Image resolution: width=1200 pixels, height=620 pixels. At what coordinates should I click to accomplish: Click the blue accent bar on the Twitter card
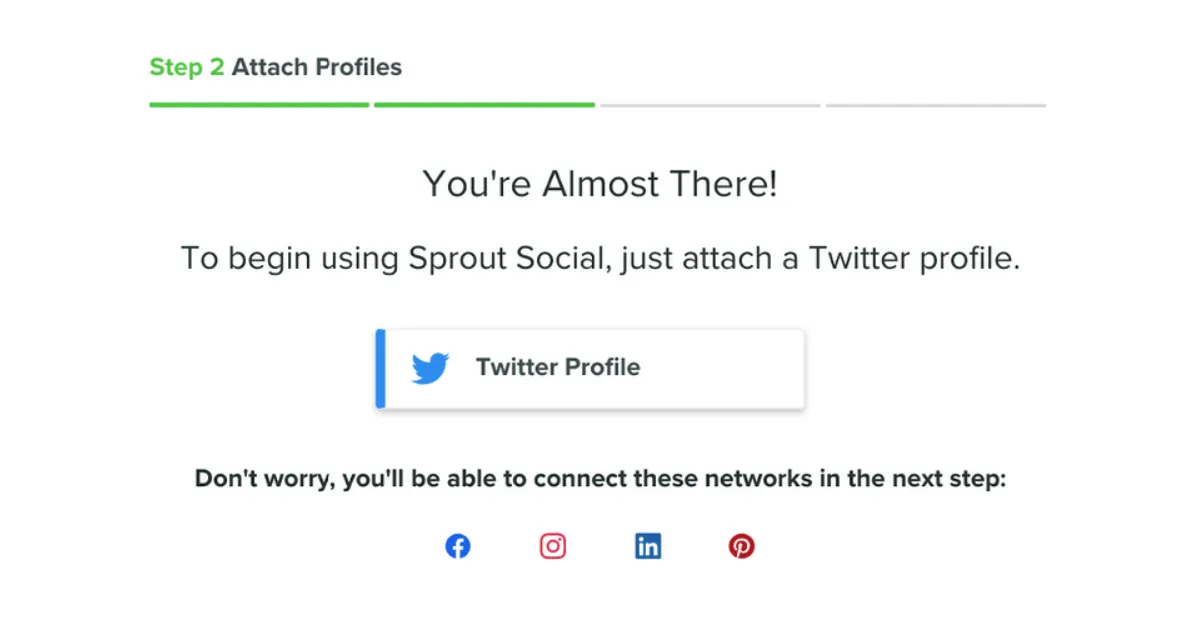[381, 368]
